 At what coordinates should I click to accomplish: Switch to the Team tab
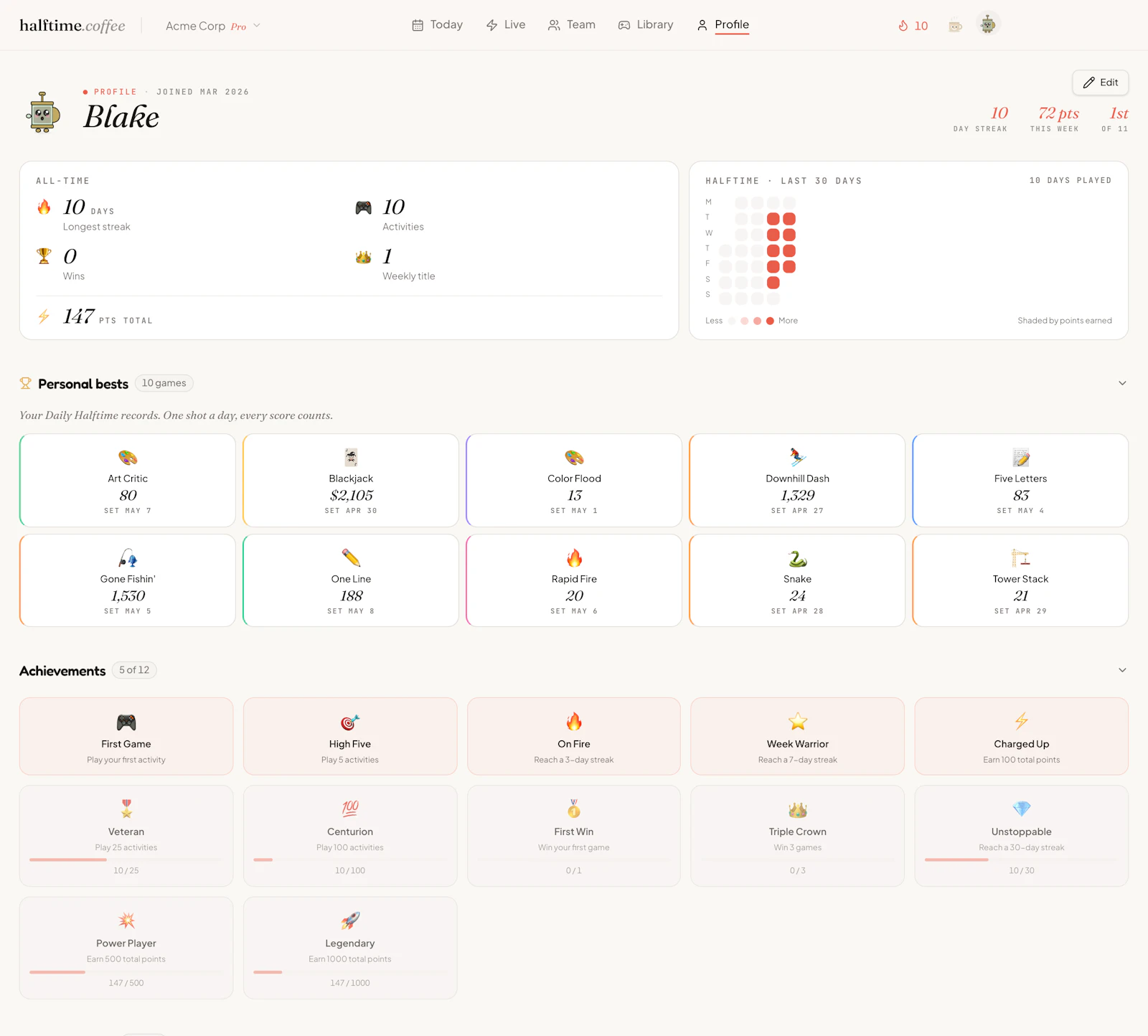click(572, 24)
